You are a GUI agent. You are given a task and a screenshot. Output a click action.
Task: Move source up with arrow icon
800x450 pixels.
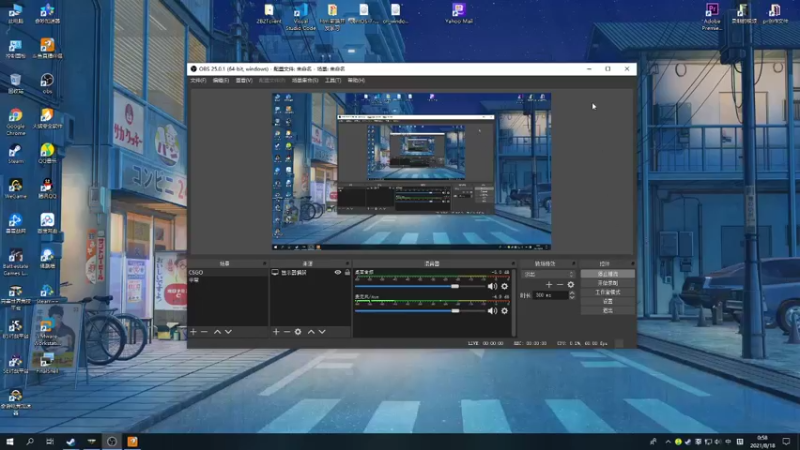coord(311,332)
